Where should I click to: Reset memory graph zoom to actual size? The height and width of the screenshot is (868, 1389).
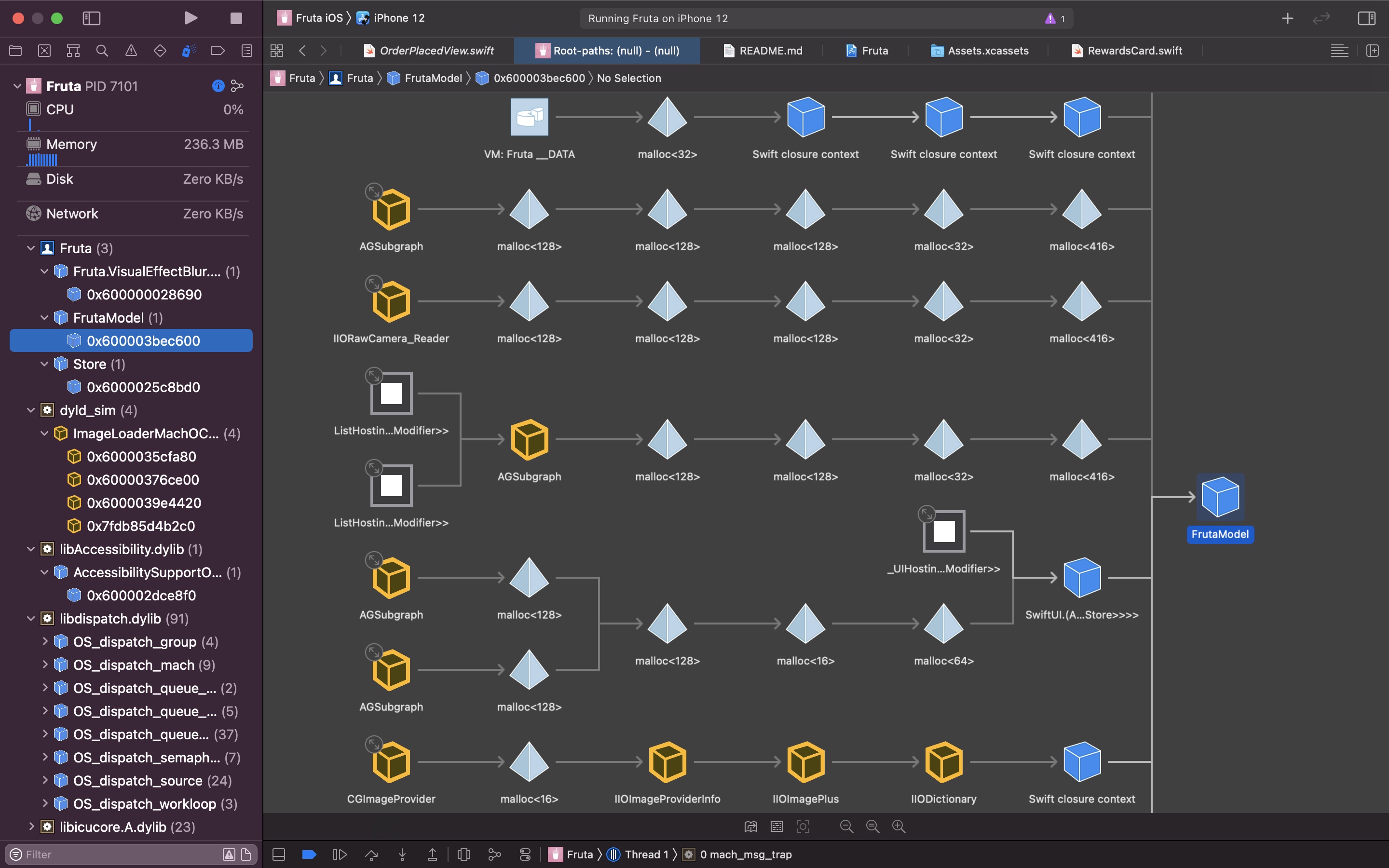[872, 826]
